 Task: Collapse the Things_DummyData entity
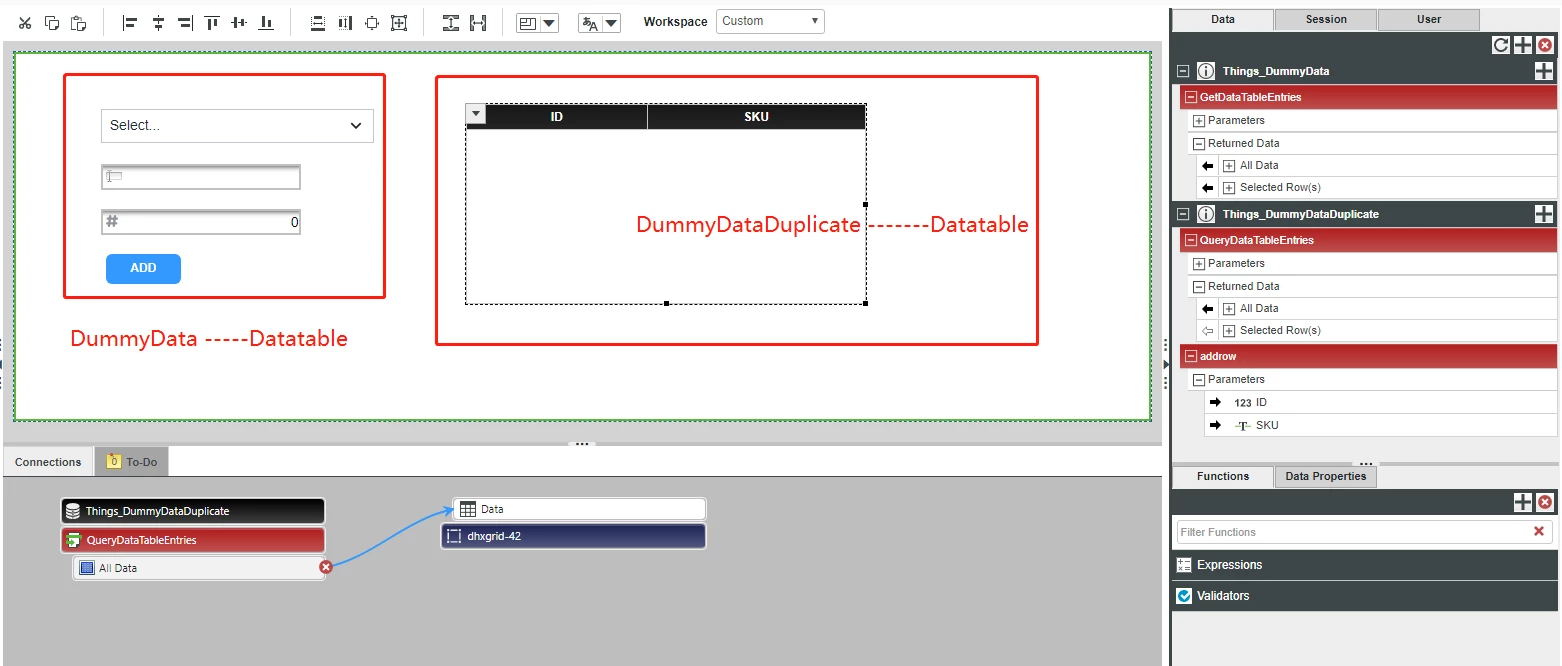pos(1183,72)
